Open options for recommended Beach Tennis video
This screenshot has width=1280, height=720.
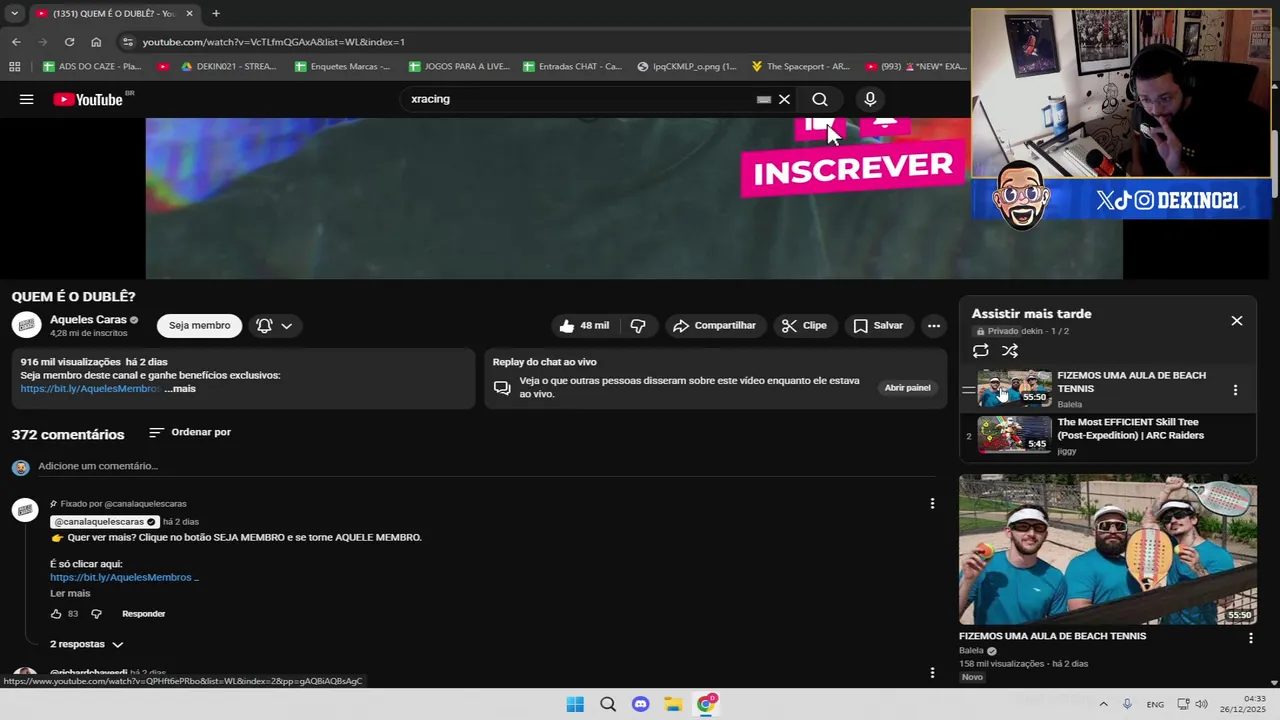click(1251, 637)
